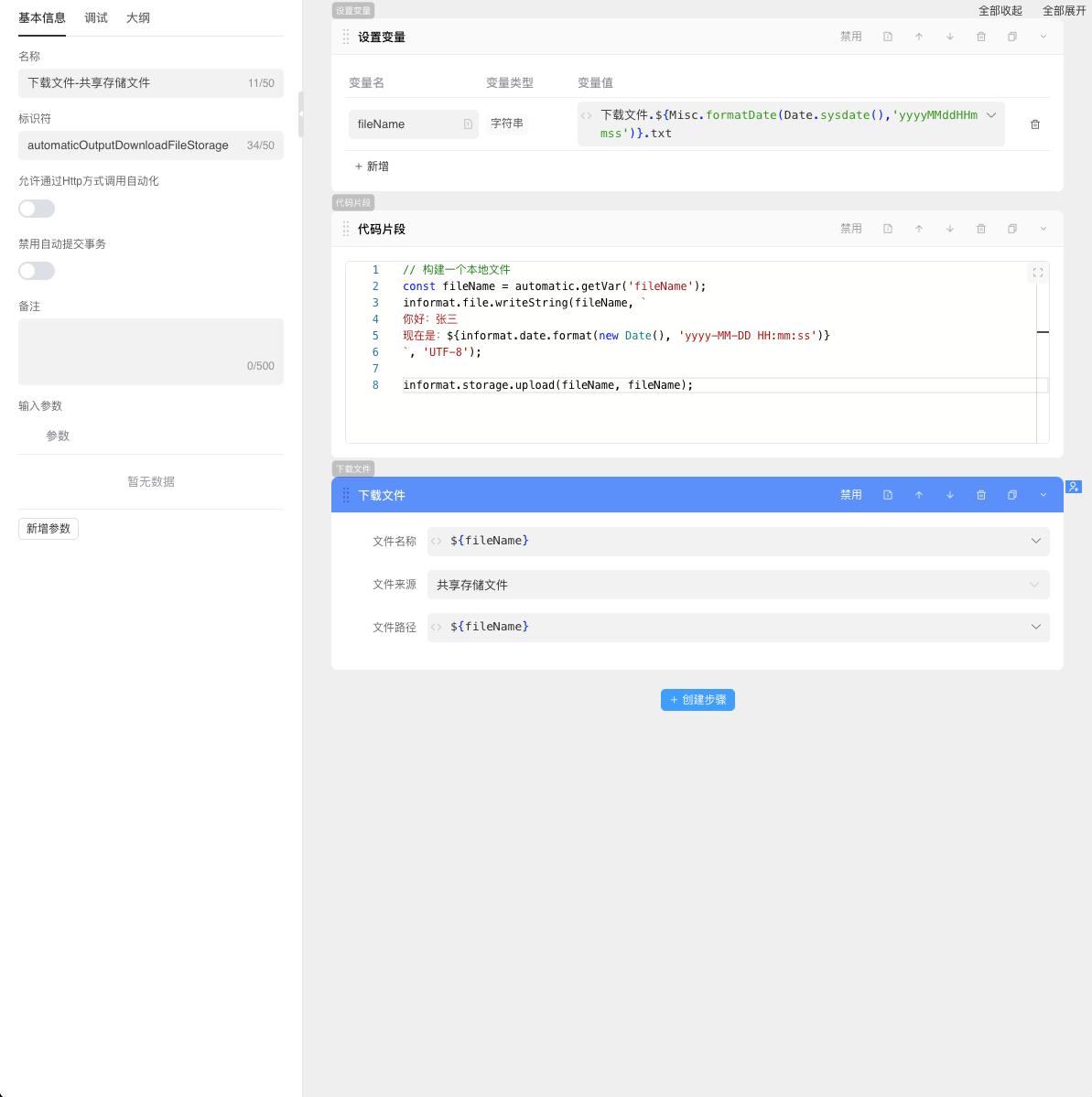Move the 代码片段 step up
This screenshot has width=1092, height=1097.
[919, 229]
